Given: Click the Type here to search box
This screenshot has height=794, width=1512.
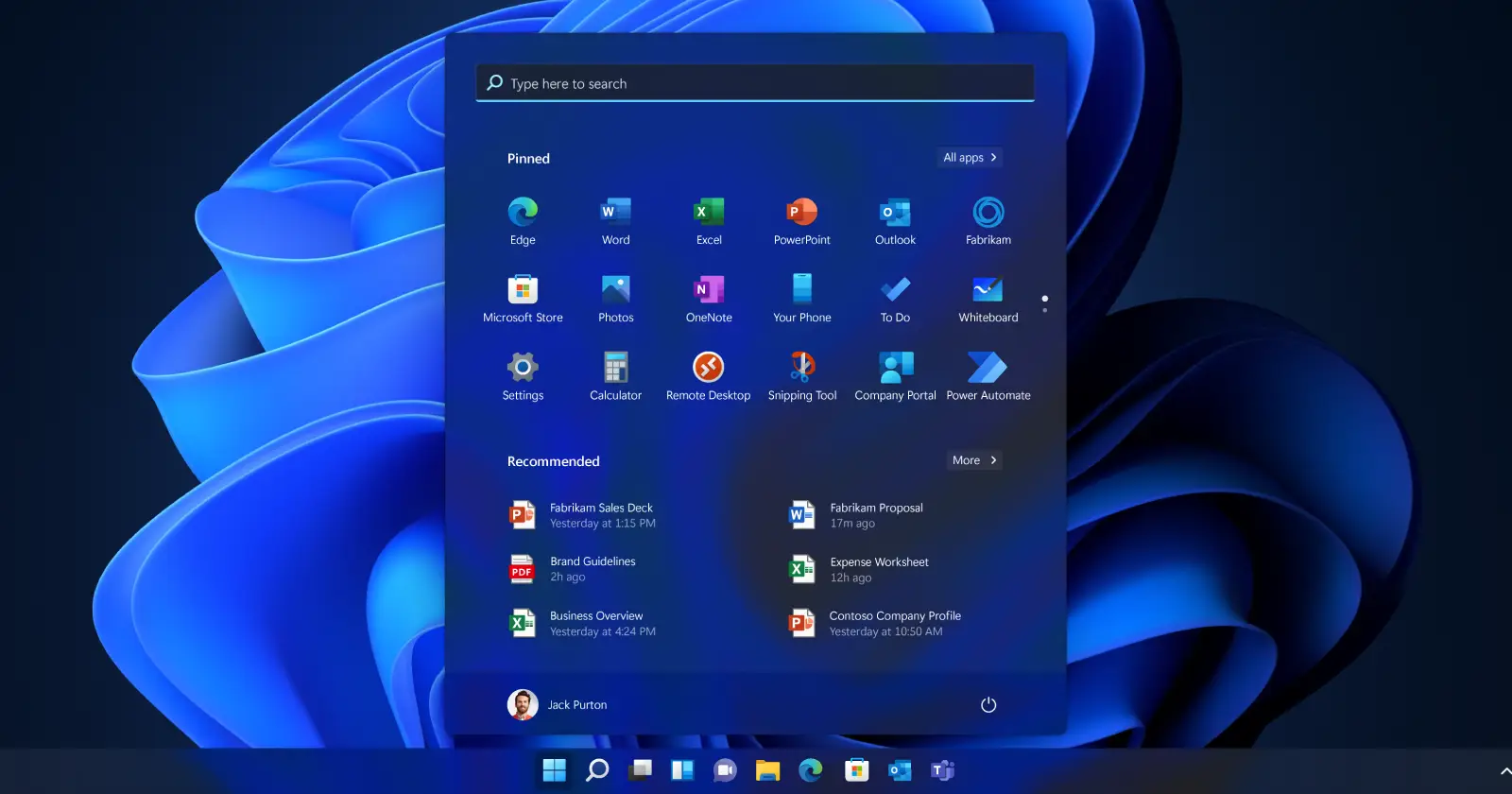Looking at the screenshot, I should pos(755,83).
